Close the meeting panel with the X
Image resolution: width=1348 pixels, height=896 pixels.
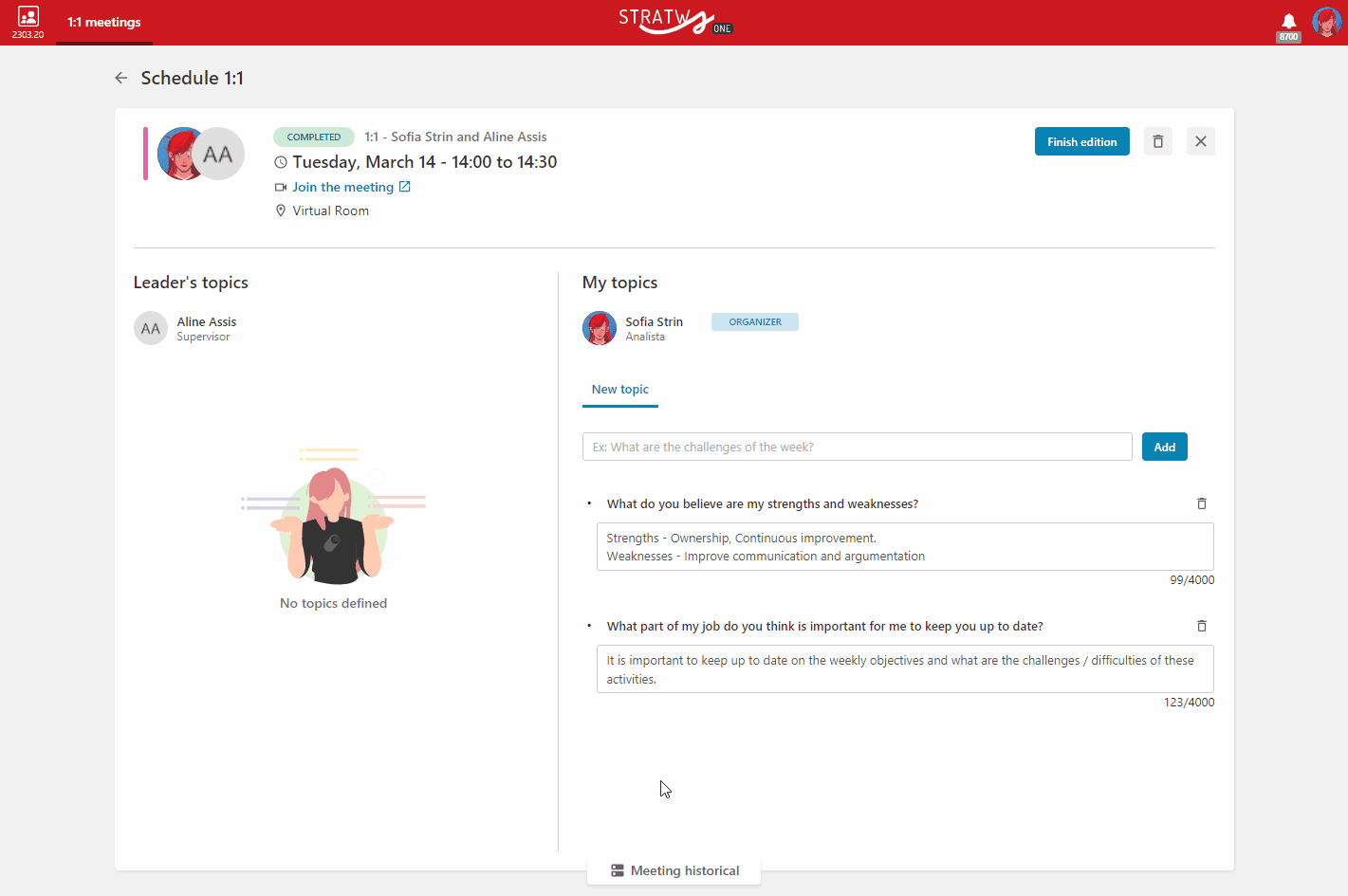pyautogui.click(x=1201, y=141)
